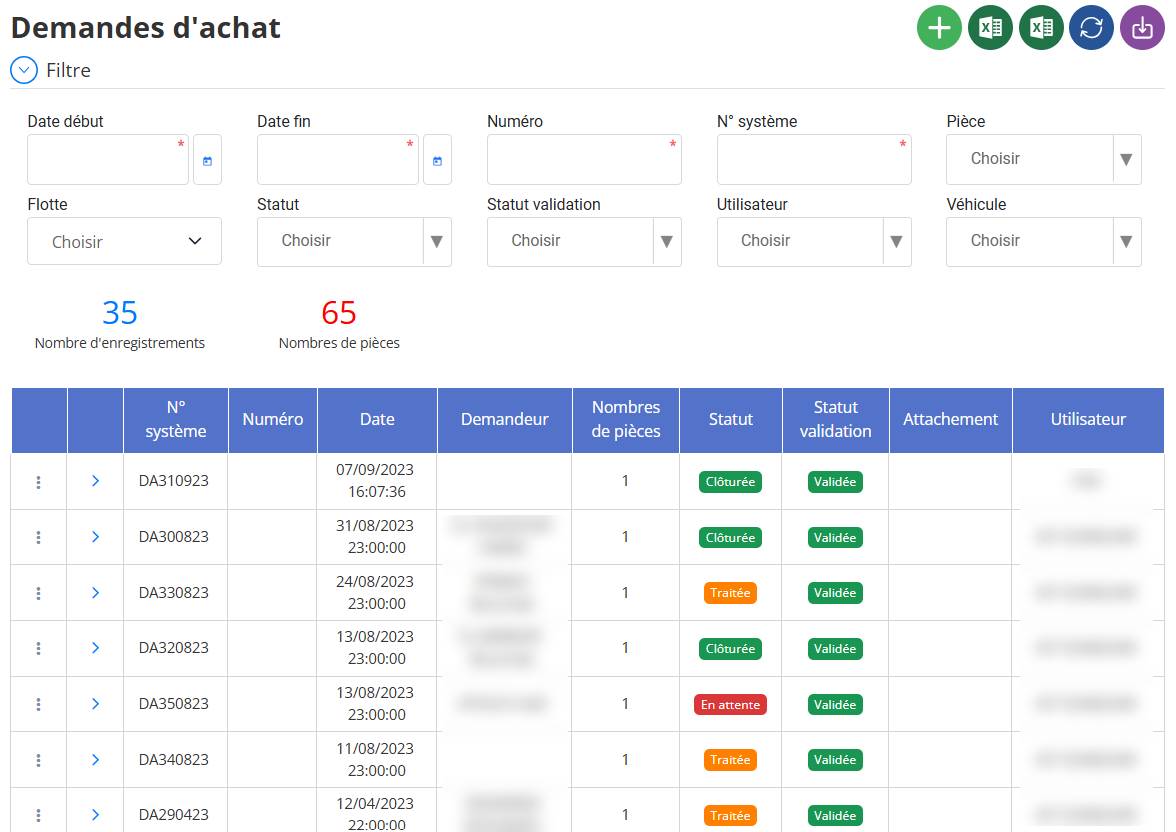Click the Statut validation column header
Image resolution: width=1176 pixels, height=832 pixels.
pyautogui.click(x=836, y=419)
